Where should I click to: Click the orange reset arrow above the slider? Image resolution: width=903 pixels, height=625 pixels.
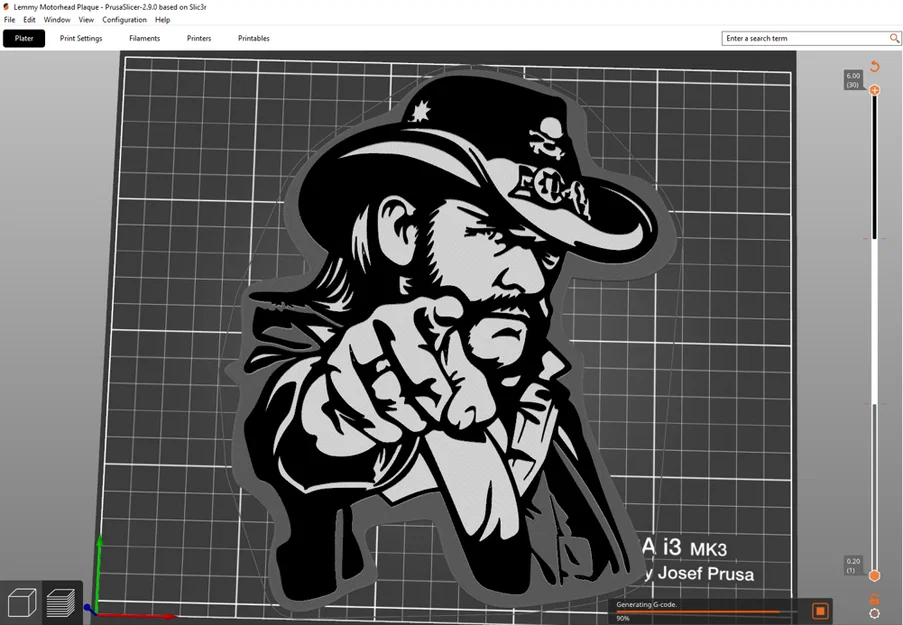pyautogui.click(x=874, y=66)
